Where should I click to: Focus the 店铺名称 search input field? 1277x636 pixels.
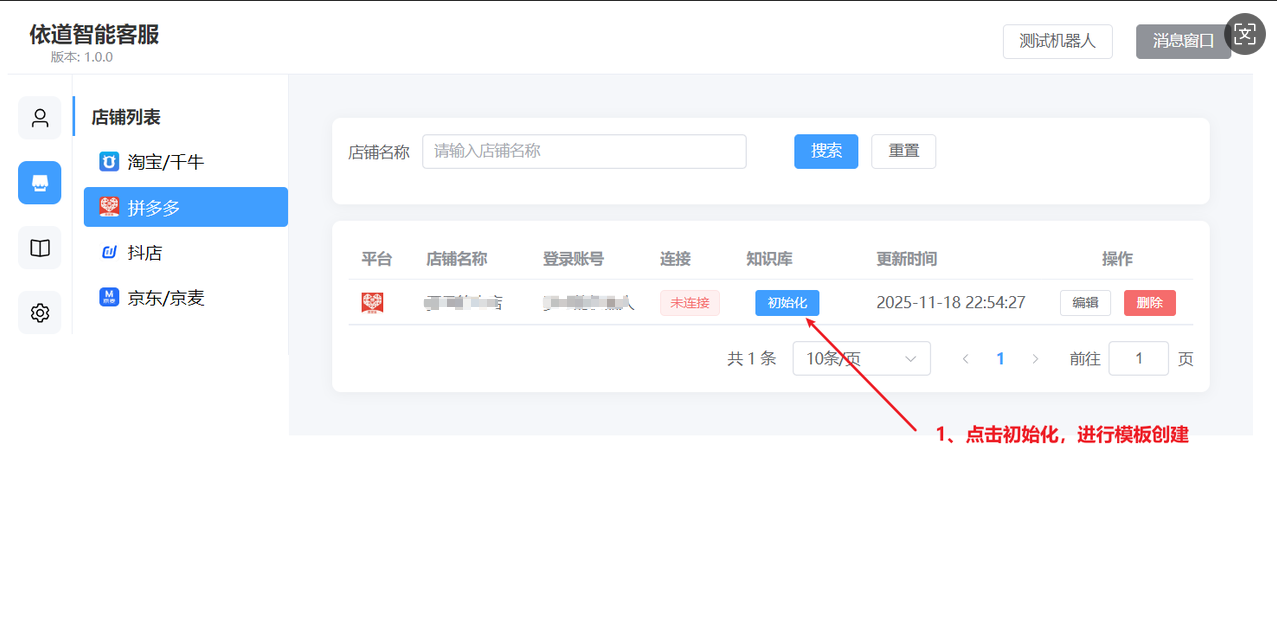coord(584,151)
